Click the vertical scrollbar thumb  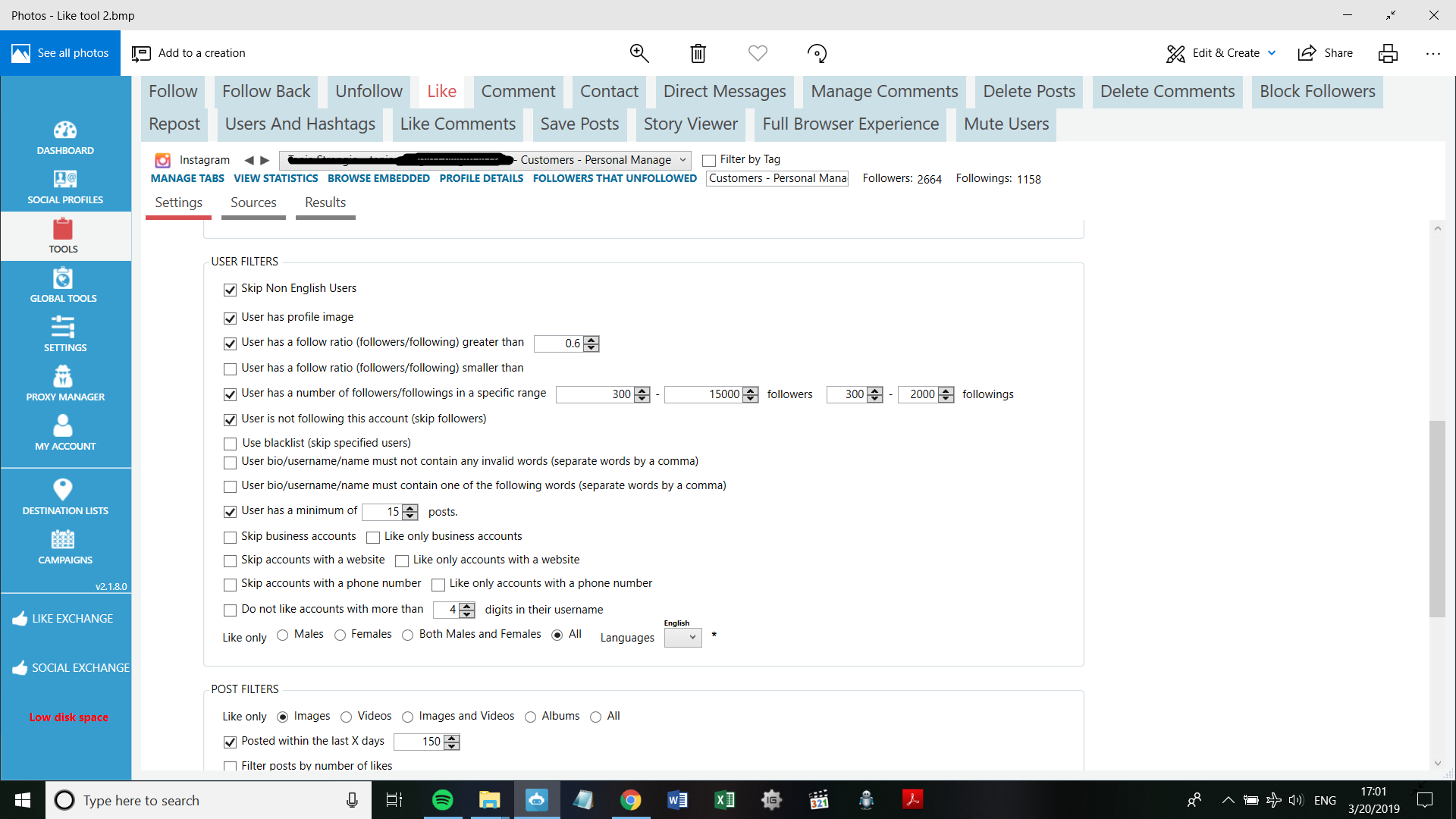(1437, 519)
